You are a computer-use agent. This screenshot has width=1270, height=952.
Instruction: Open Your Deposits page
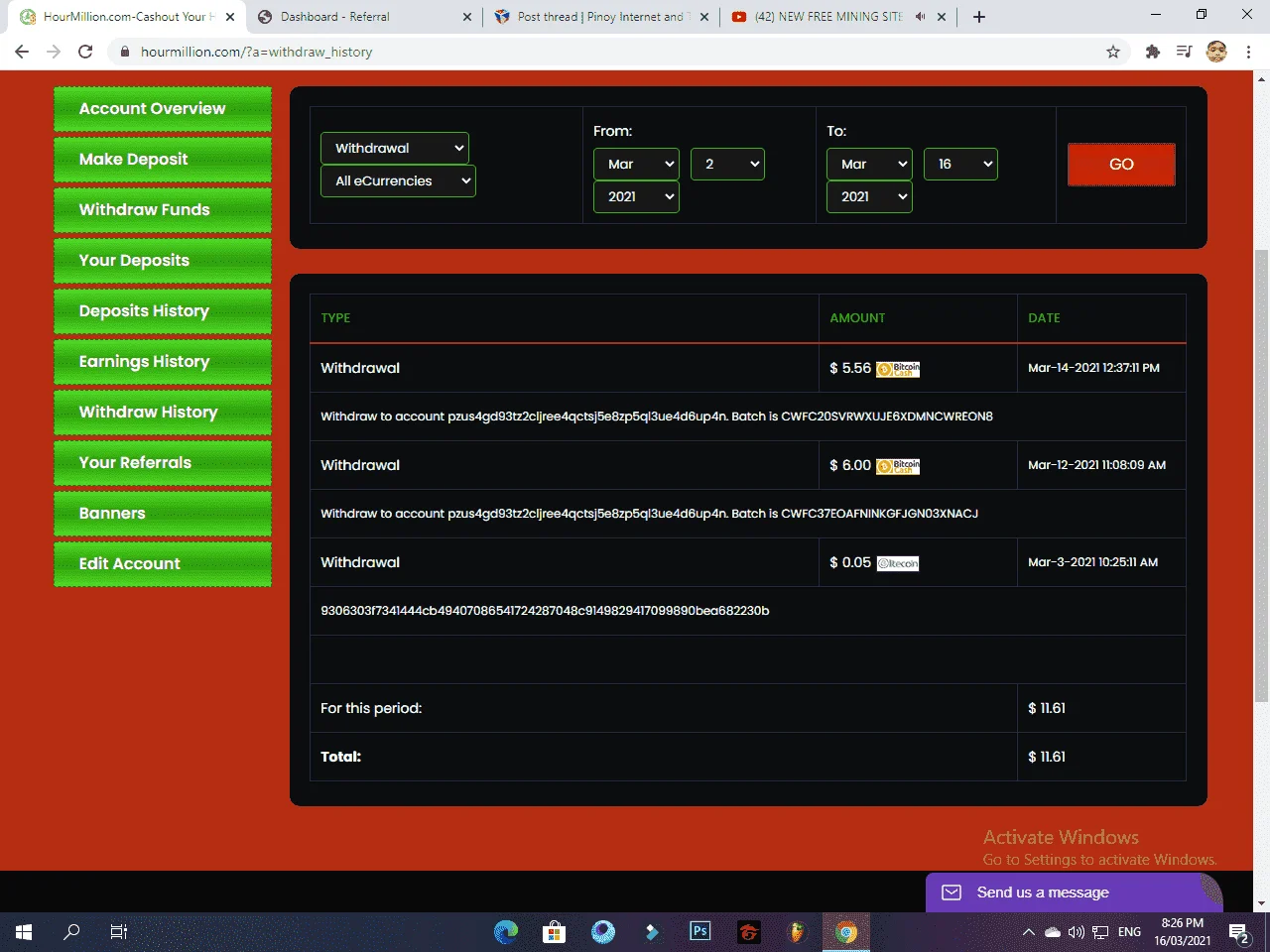[x=163, y=261]
